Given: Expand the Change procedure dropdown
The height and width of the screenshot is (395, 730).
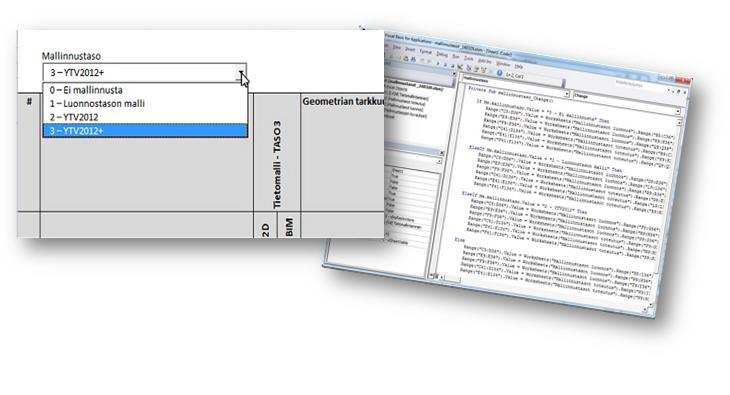Looking at the screenshot, I should (x=678, y=111).
